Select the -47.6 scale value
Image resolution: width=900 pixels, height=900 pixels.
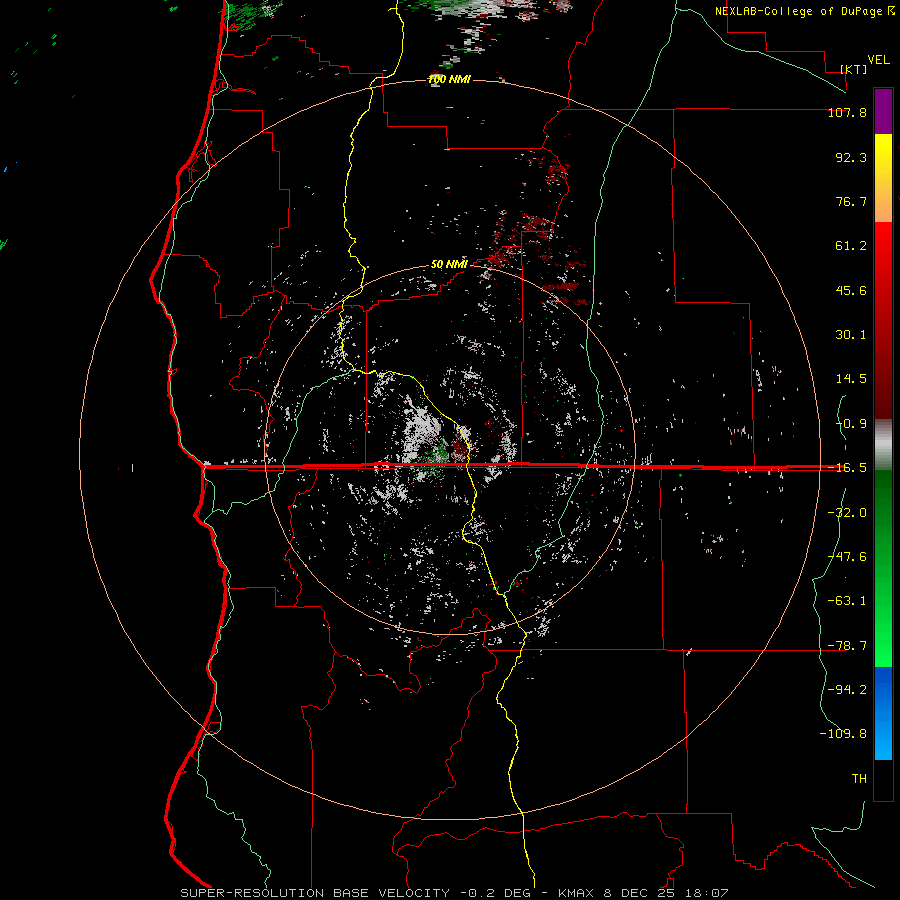click(x=847, y=557)
